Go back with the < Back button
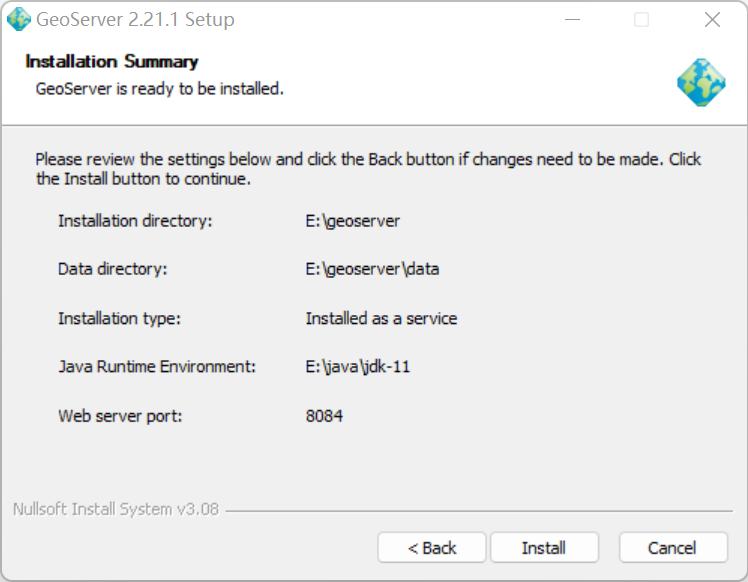748x582 pixels. point(432,548)
